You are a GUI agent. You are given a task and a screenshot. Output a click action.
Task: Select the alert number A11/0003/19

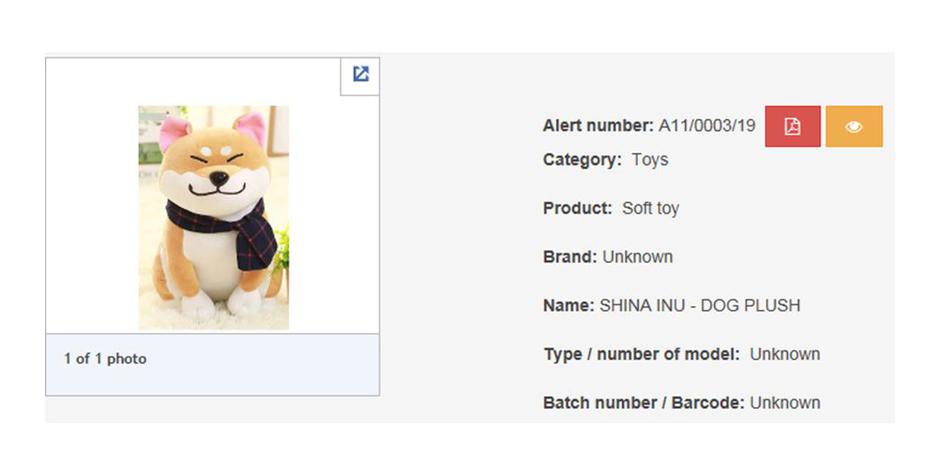click(707, 126)
